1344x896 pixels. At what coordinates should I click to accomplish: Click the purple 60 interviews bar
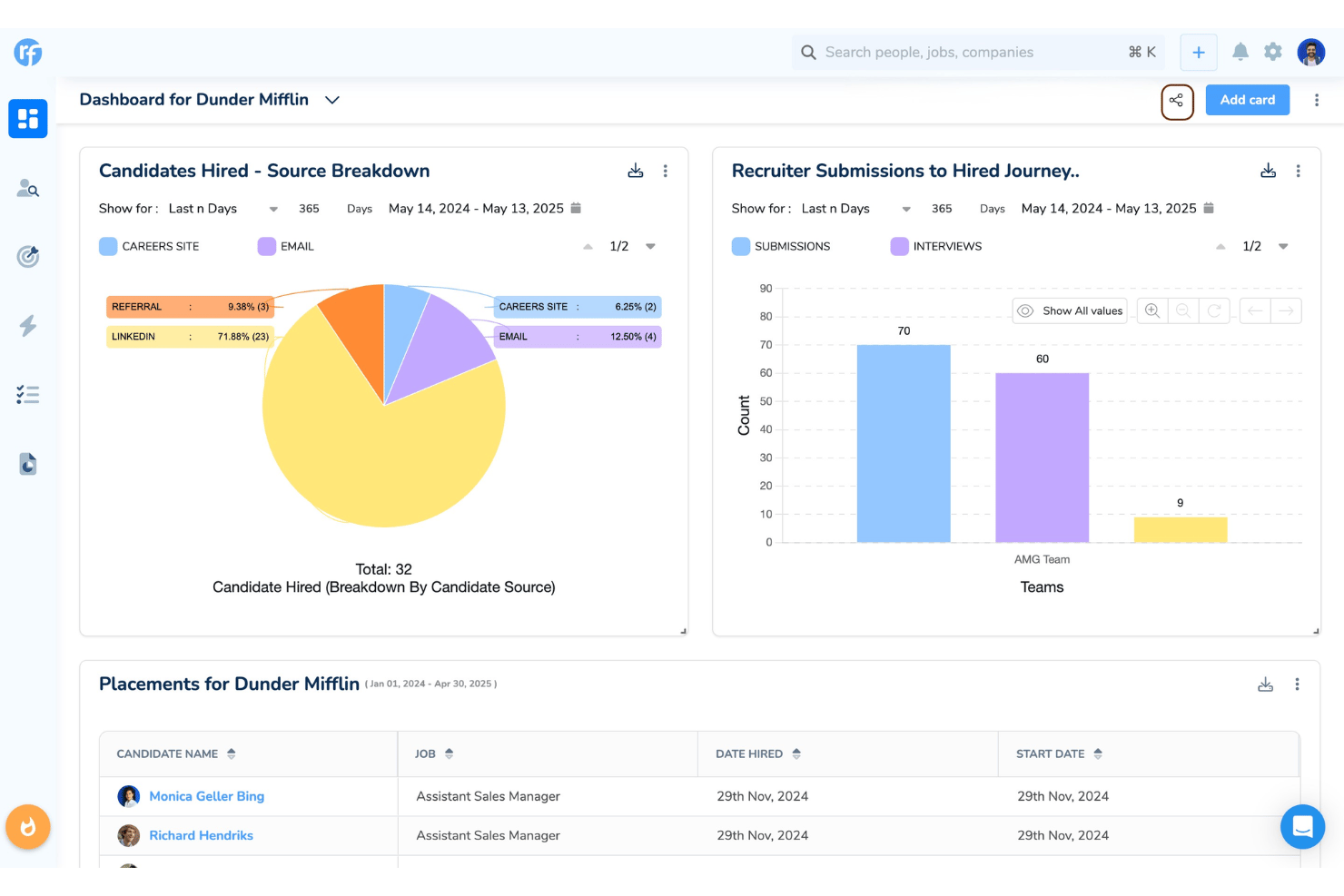coord(1043,458)
